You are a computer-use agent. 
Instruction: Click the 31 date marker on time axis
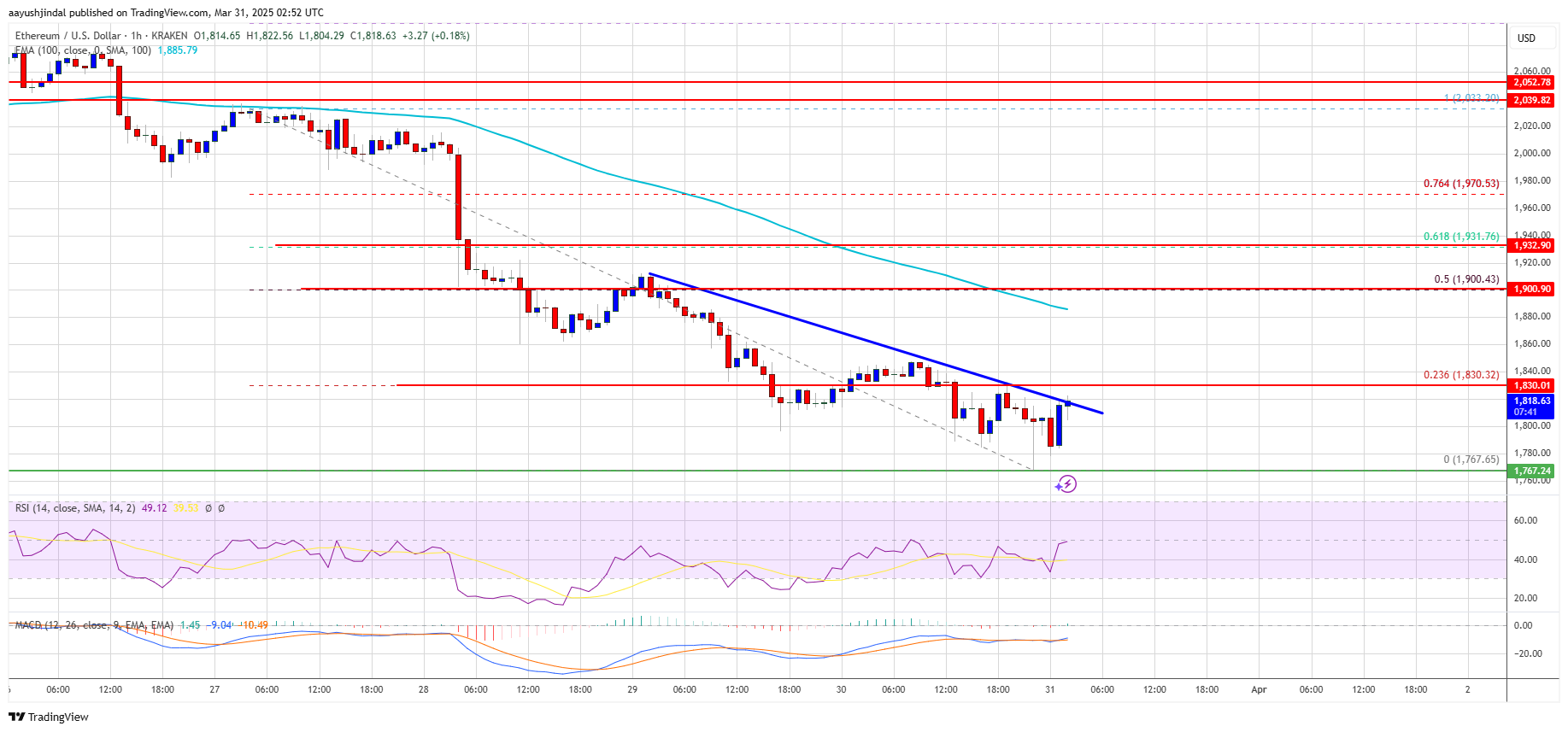coord(1050,689)
